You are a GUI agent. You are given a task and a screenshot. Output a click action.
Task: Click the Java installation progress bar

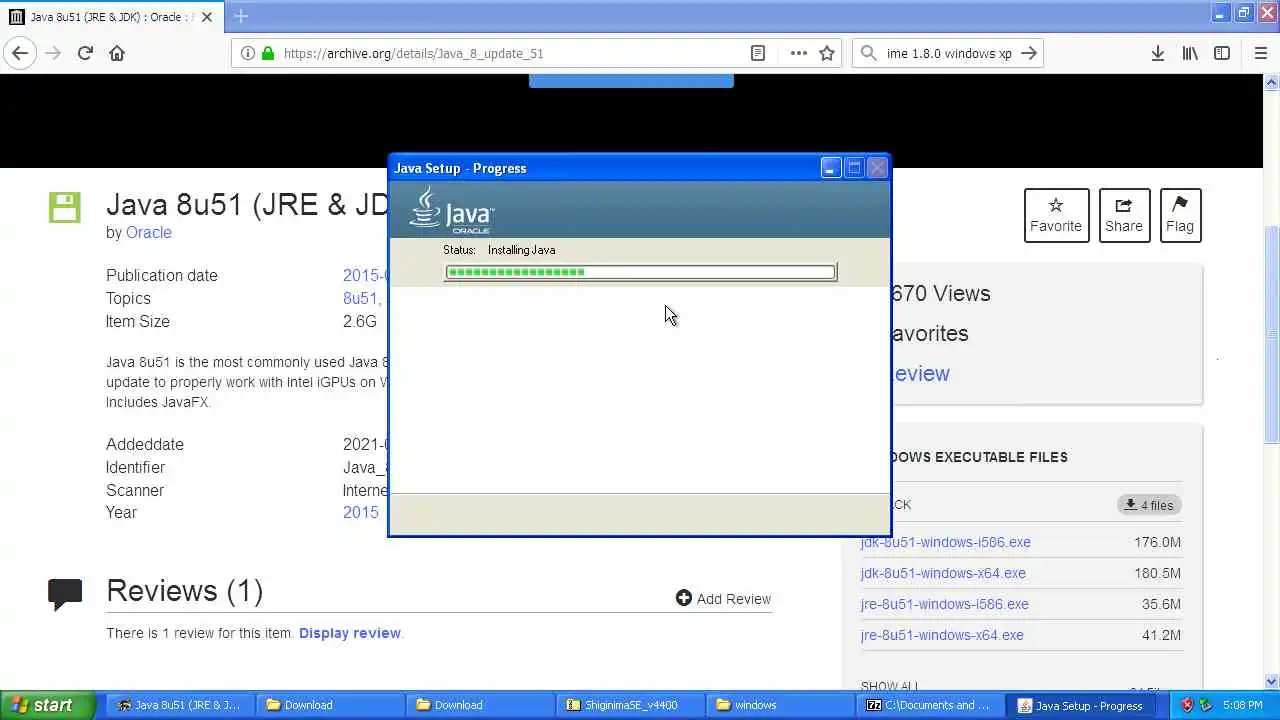(640, 272)
